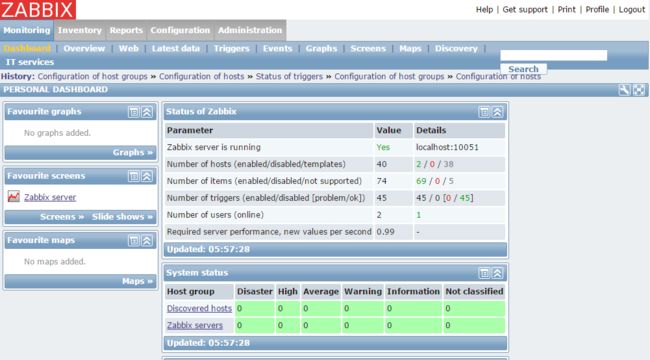
Task: Open Status of triggers history link
Action: coord(289,76)
